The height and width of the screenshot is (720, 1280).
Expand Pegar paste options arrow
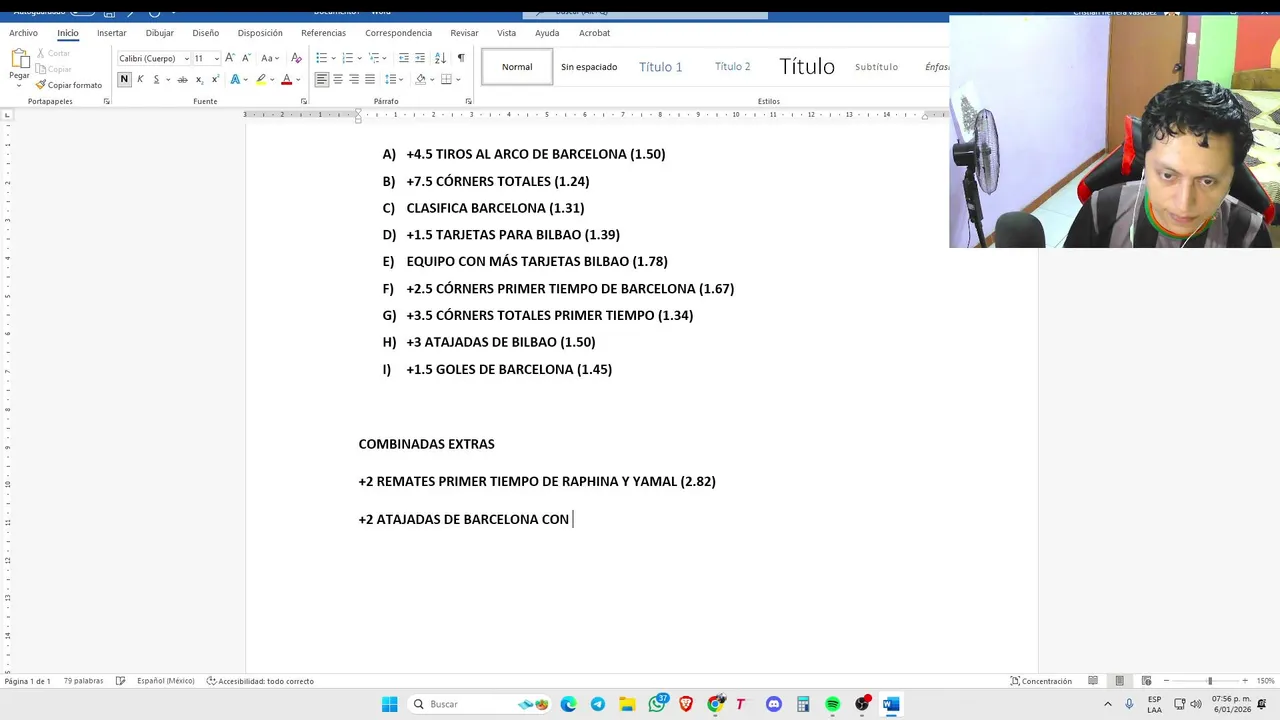[19, 85]
